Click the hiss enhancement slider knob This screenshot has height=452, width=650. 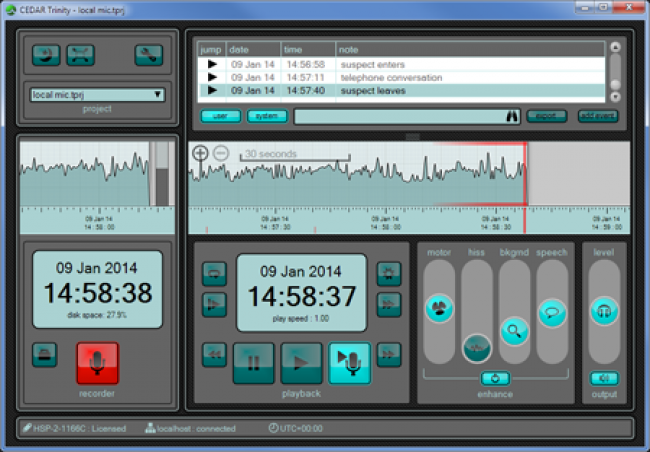click(x=477, y=347)
